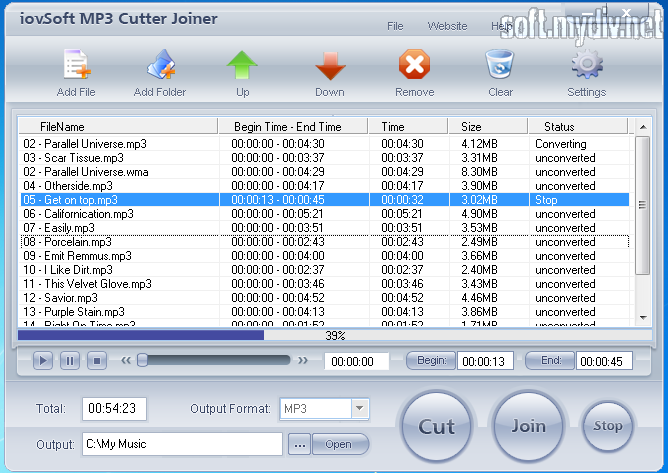Click the Add Folder icon
This screenshot has height=473, width=668.
click(x=161, y=65)
